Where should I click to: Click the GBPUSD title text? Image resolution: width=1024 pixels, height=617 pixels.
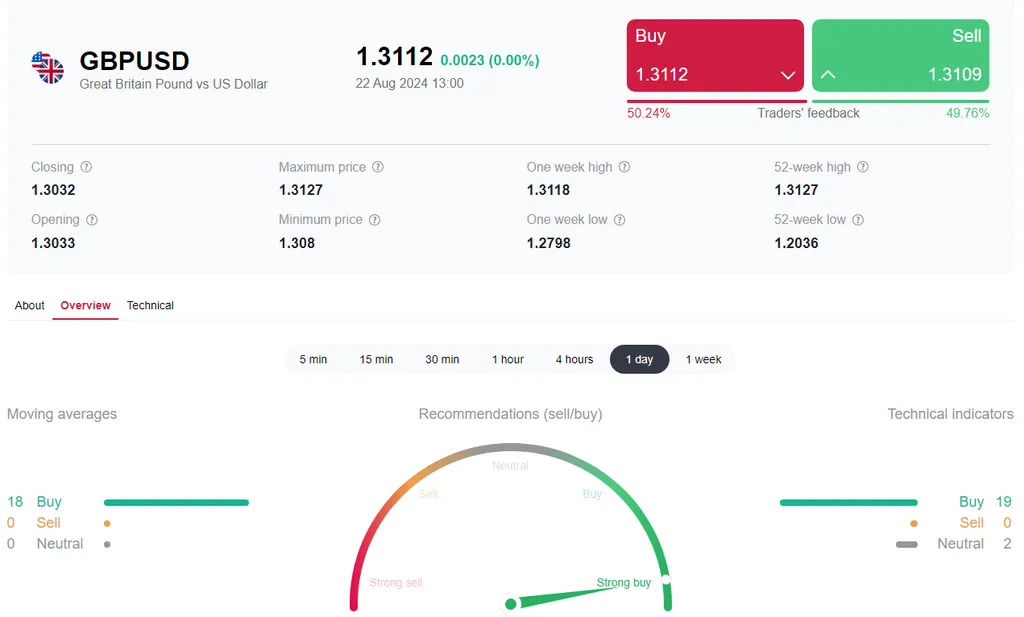(135, 61)
